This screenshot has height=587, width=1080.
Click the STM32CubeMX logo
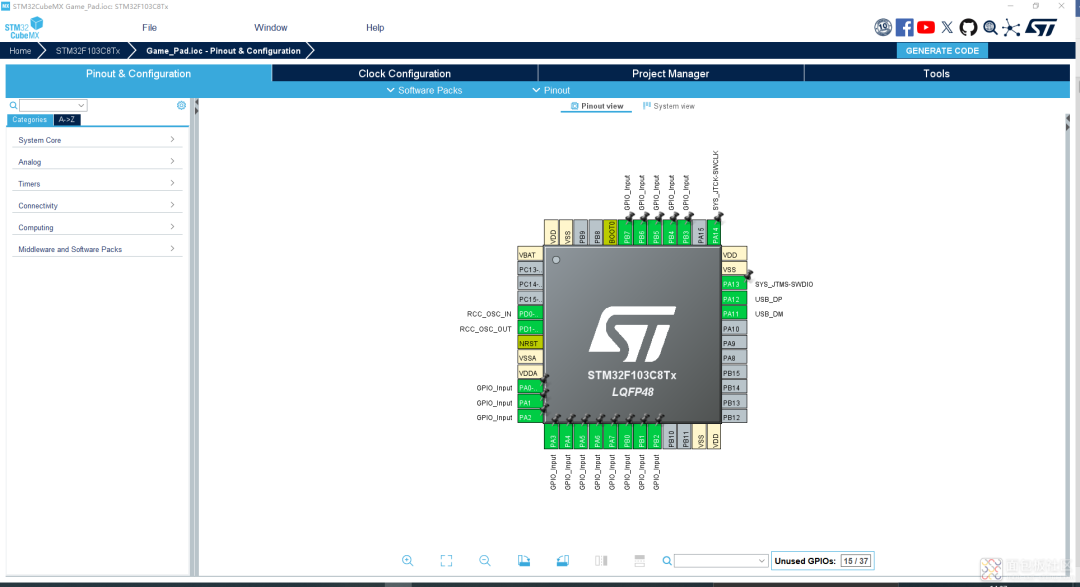24,28
